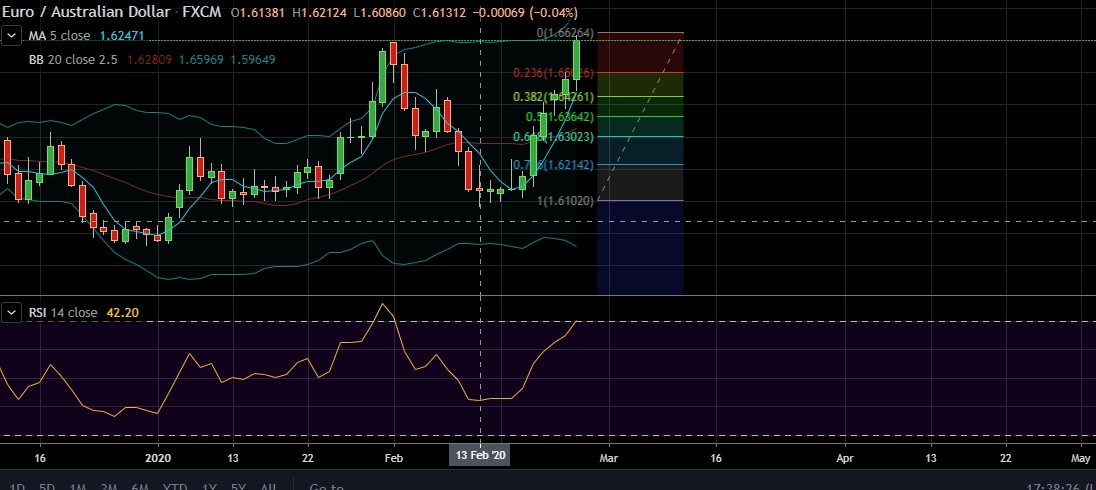Image resolution: width=1096 pixels, height=490 pixels.
Task: Click the open price O1.61381
Action: tap(258, 13)
